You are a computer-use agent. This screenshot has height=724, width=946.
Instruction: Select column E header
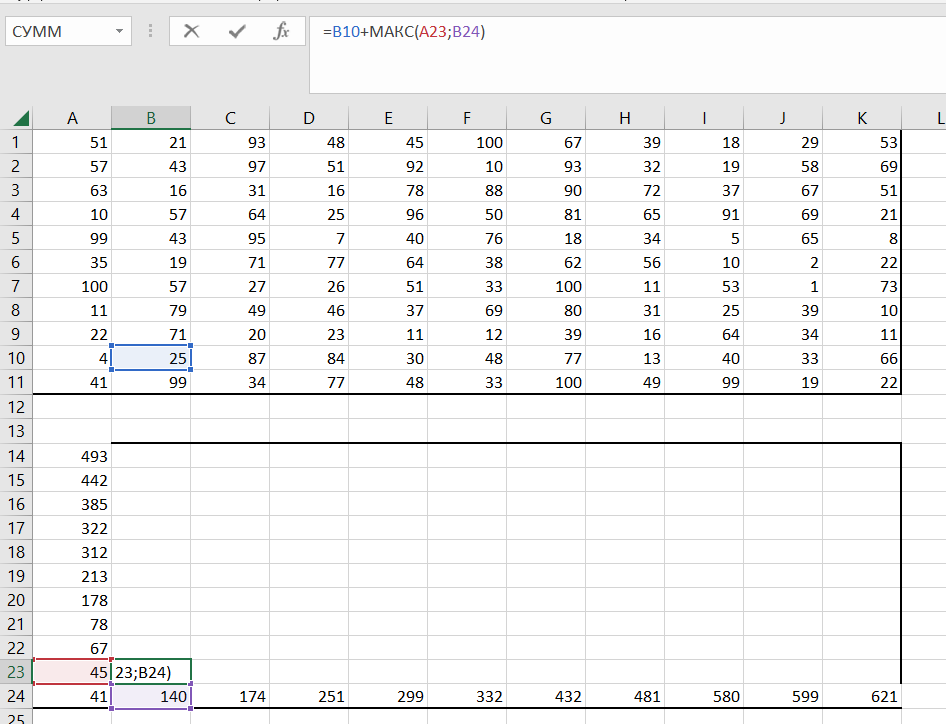(388, 118)
